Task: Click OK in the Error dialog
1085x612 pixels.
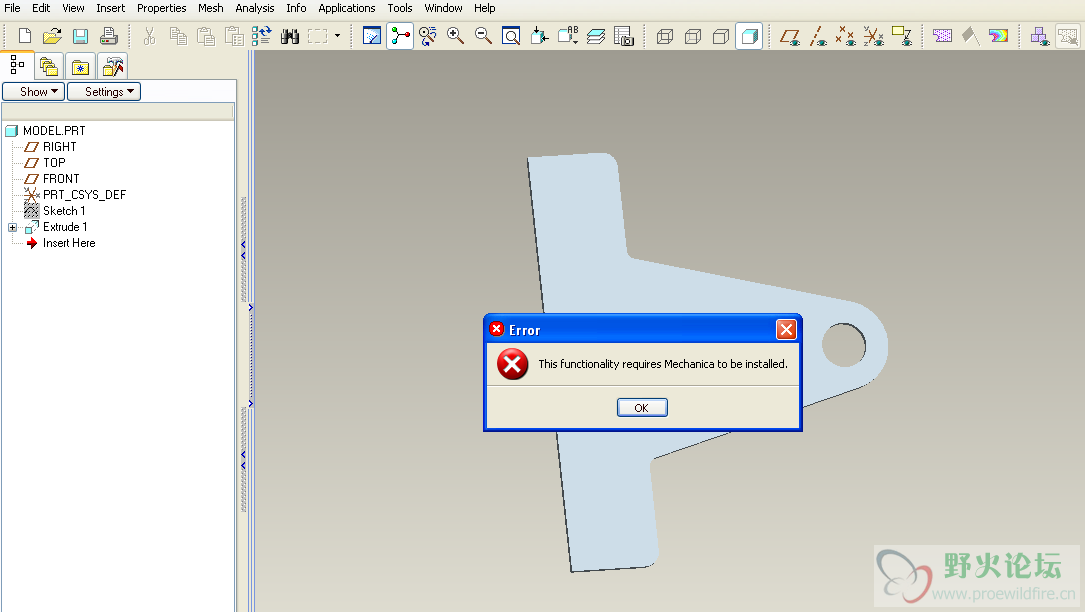Action: click(x=642, y=408)
